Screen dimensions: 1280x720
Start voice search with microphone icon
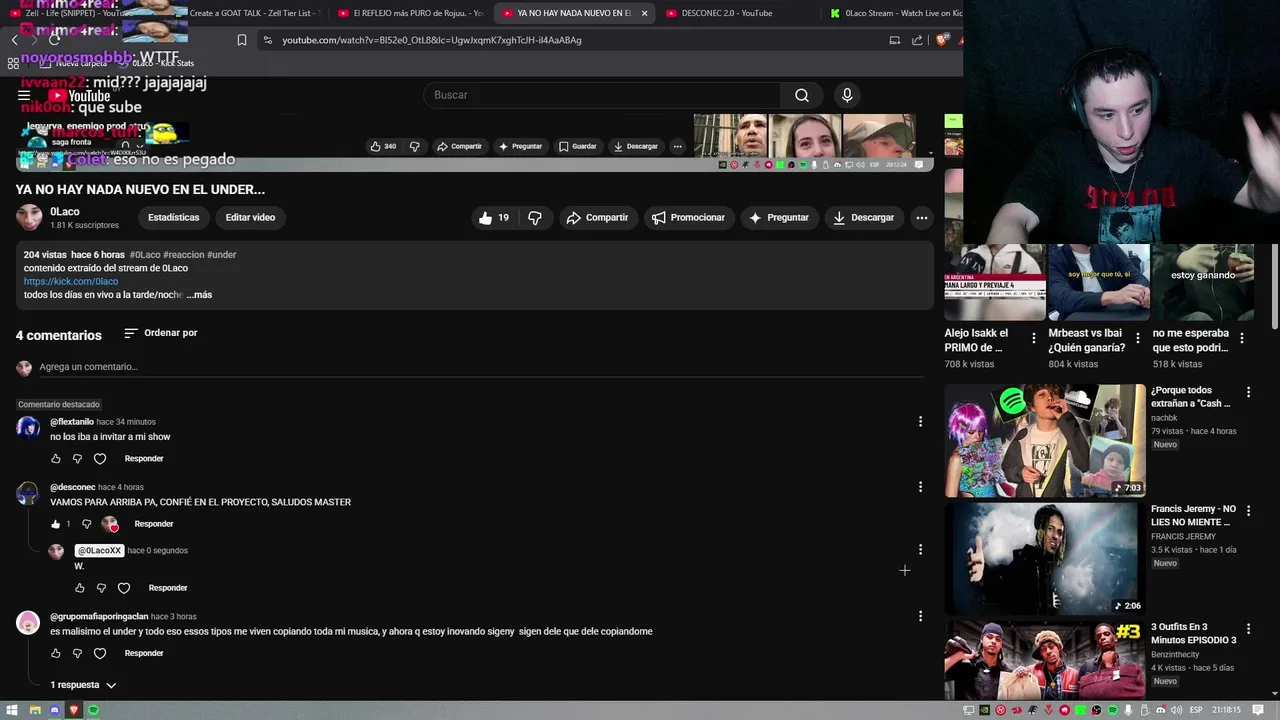(847, 95)
